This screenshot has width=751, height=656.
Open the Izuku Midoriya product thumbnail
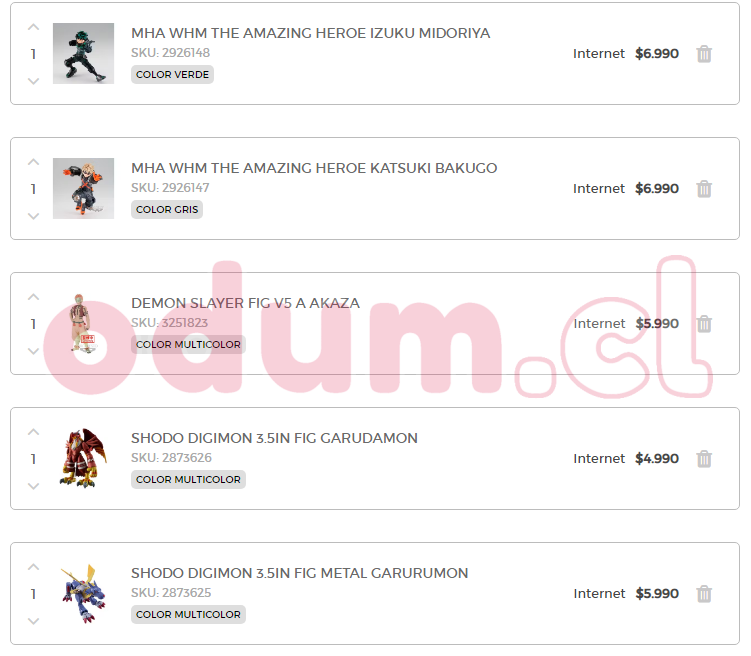point(83,54)
